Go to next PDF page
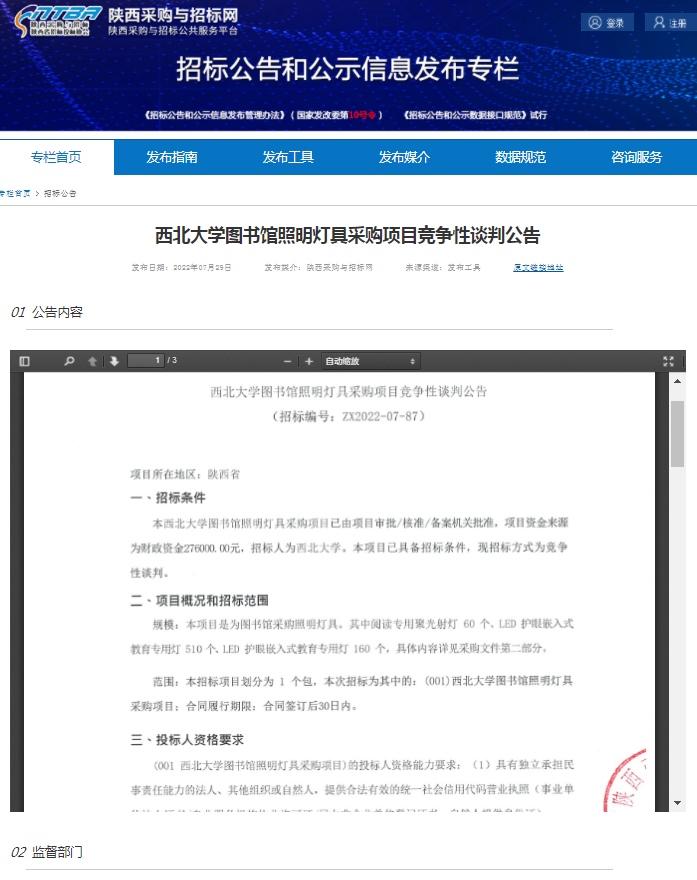Image resolution: width=697 pixels, height=880 pixels. point(114,361)
